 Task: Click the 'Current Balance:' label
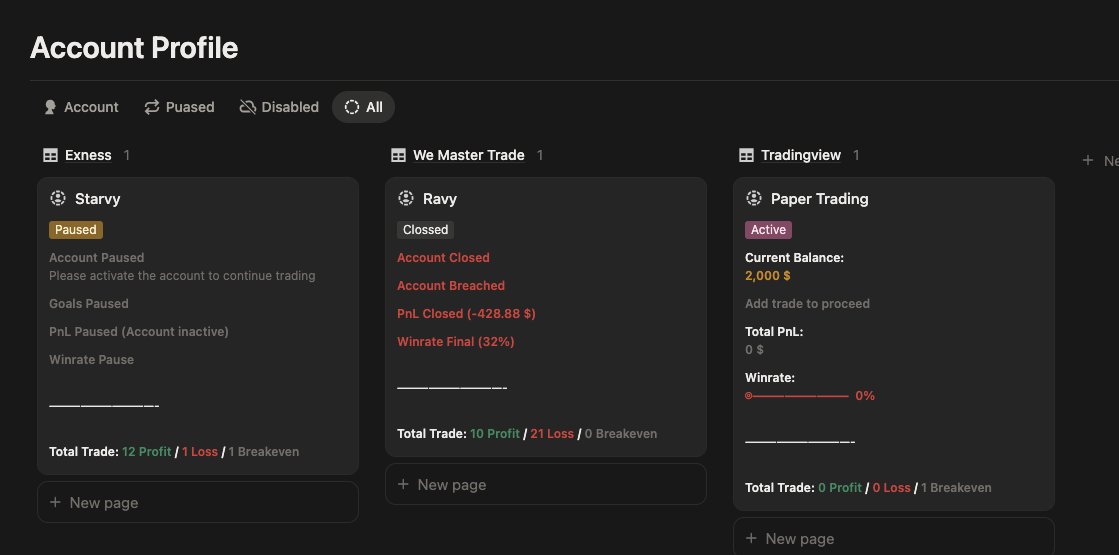click(794, 258)
